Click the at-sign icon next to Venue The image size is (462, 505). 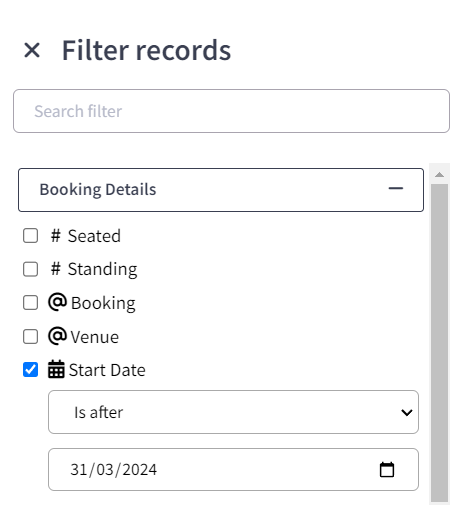[x=57, y=336]
